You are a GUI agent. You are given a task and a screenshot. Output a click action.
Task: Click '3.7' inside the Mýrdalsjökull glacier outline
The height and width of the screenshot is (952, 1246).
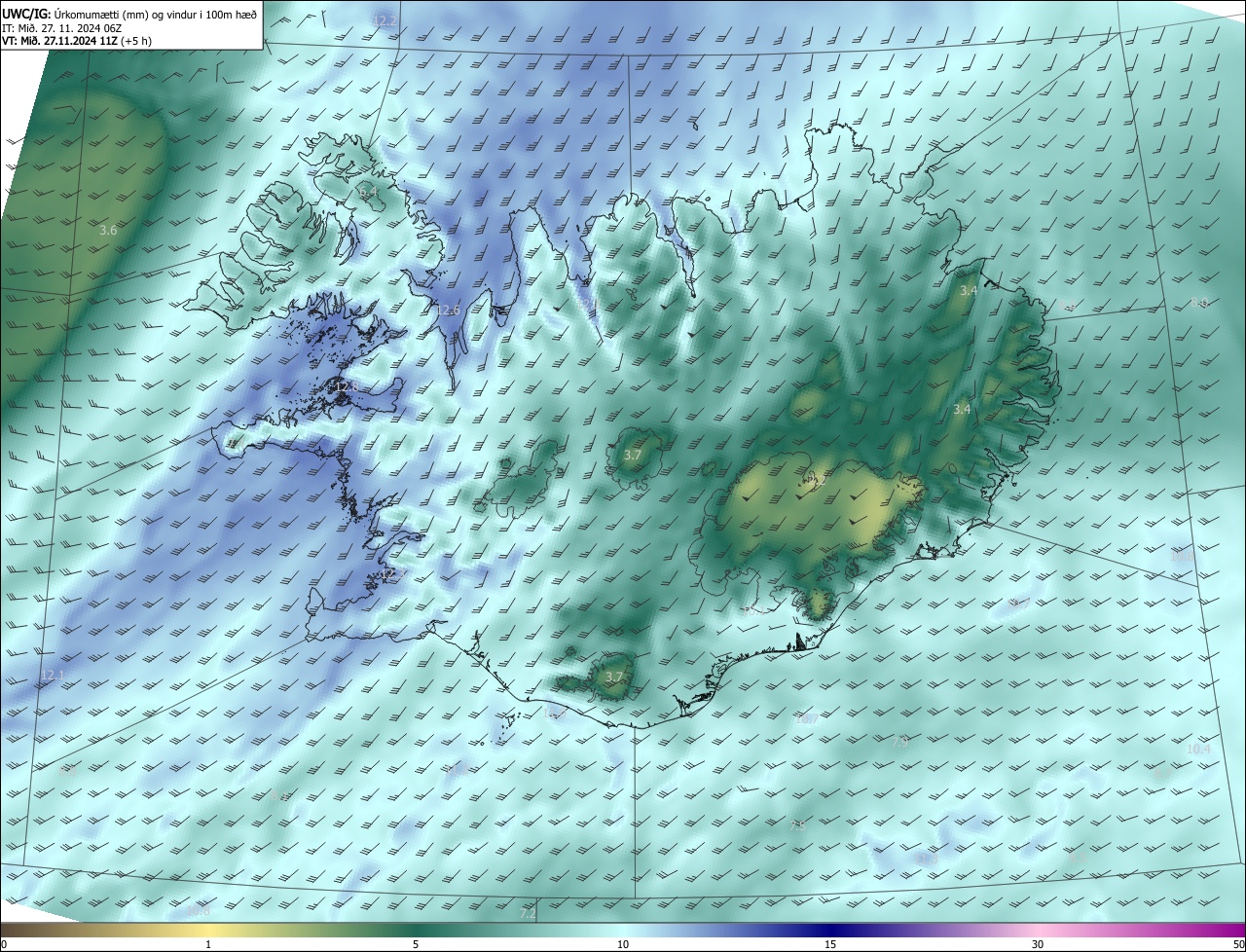click(x=614, y=677)
